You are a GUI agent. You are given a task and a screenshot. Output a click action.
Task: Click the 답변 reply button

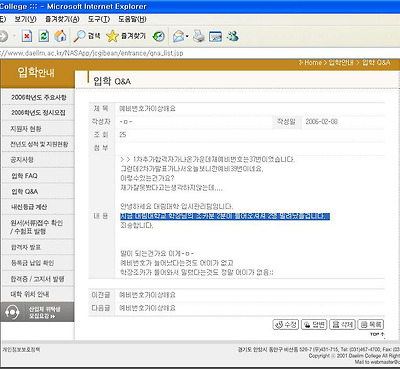pyautogui.click(x=314, y=325)
